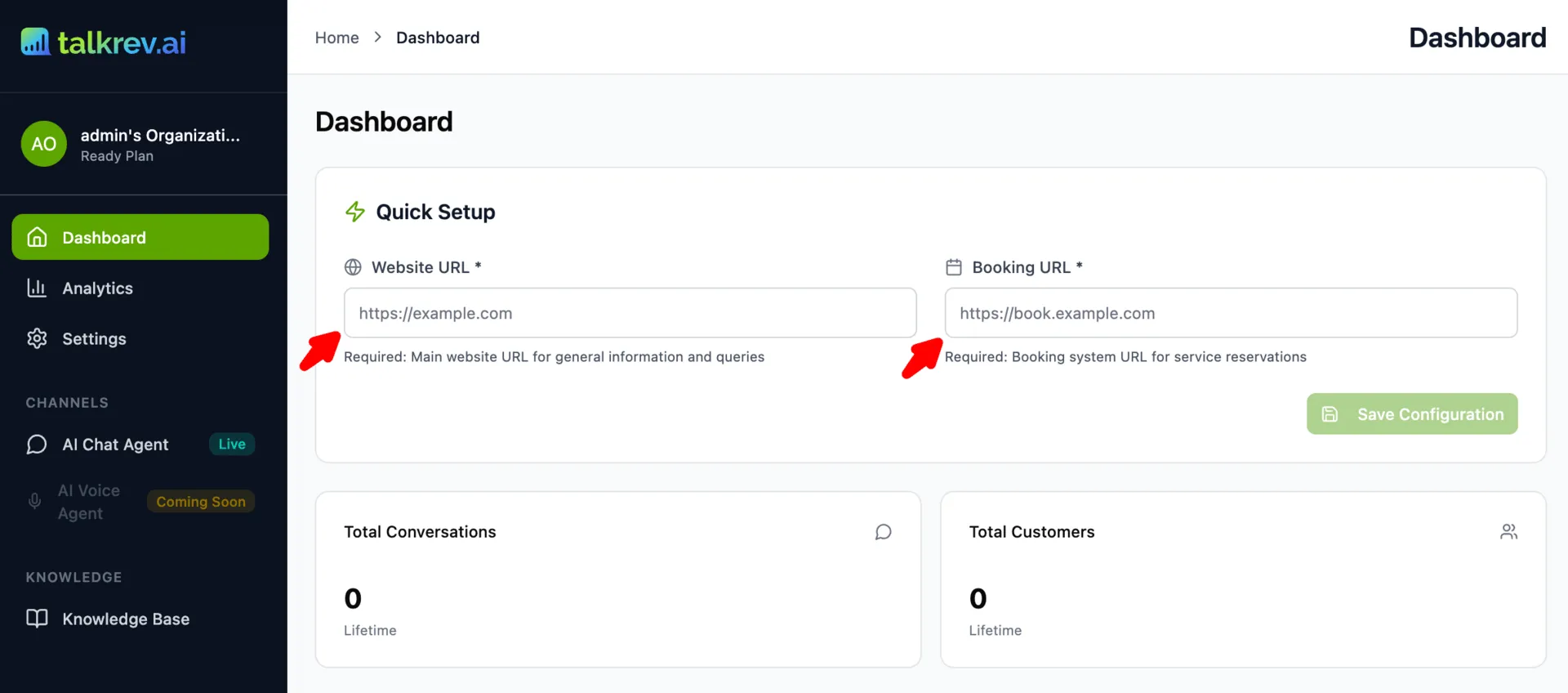Go to Settings in the sidebar
Screen dimensions: 1568x693
(x=94, y=339)
